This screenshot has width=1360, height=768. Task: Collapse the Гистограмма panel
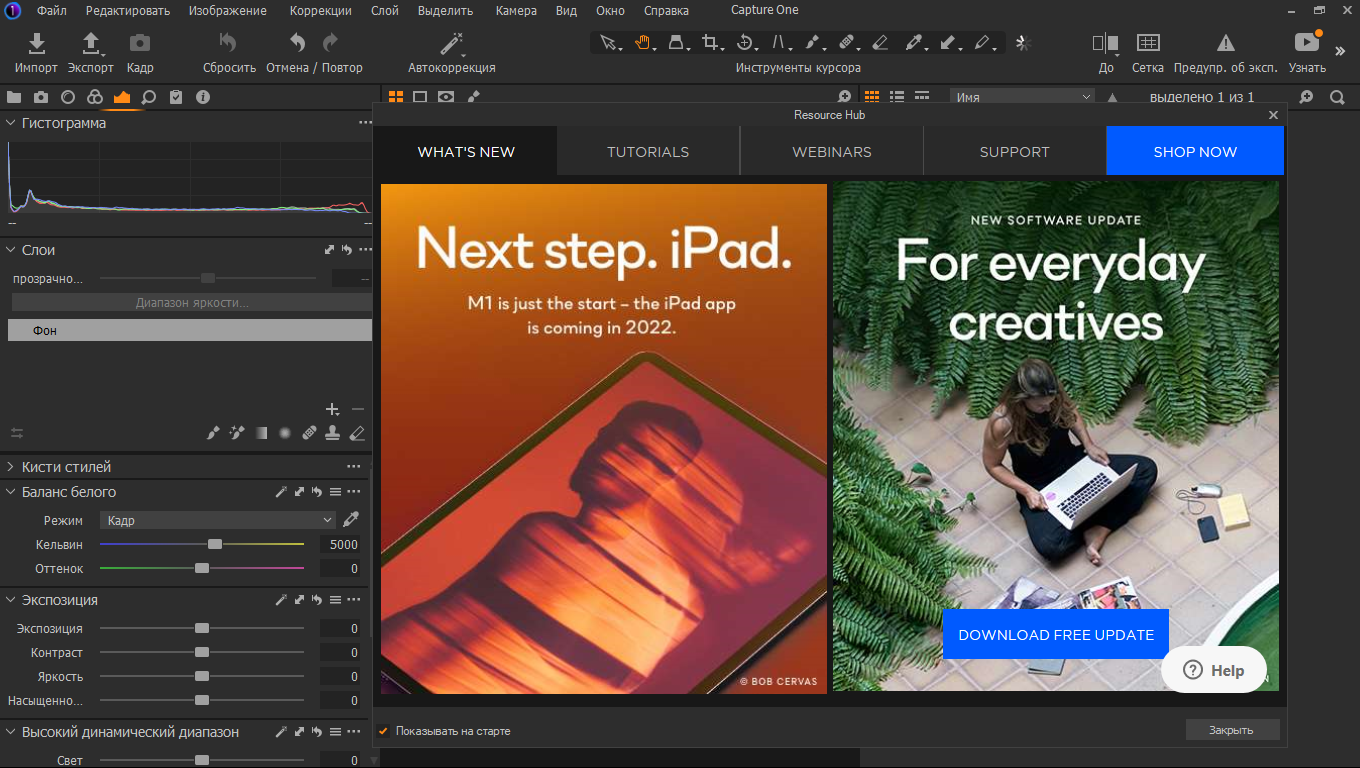[x=10, y=123]
